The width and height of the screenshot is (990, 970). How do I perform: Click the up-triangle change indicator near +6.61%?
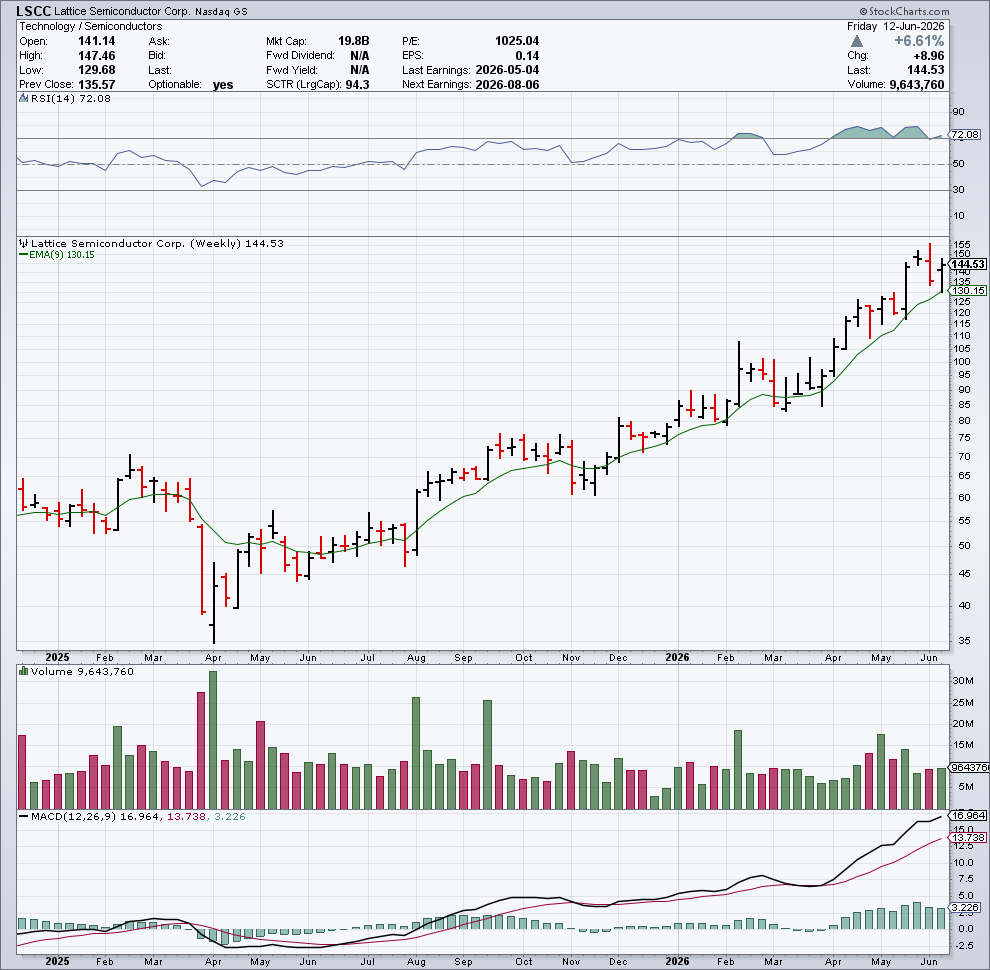coord(857,41)
